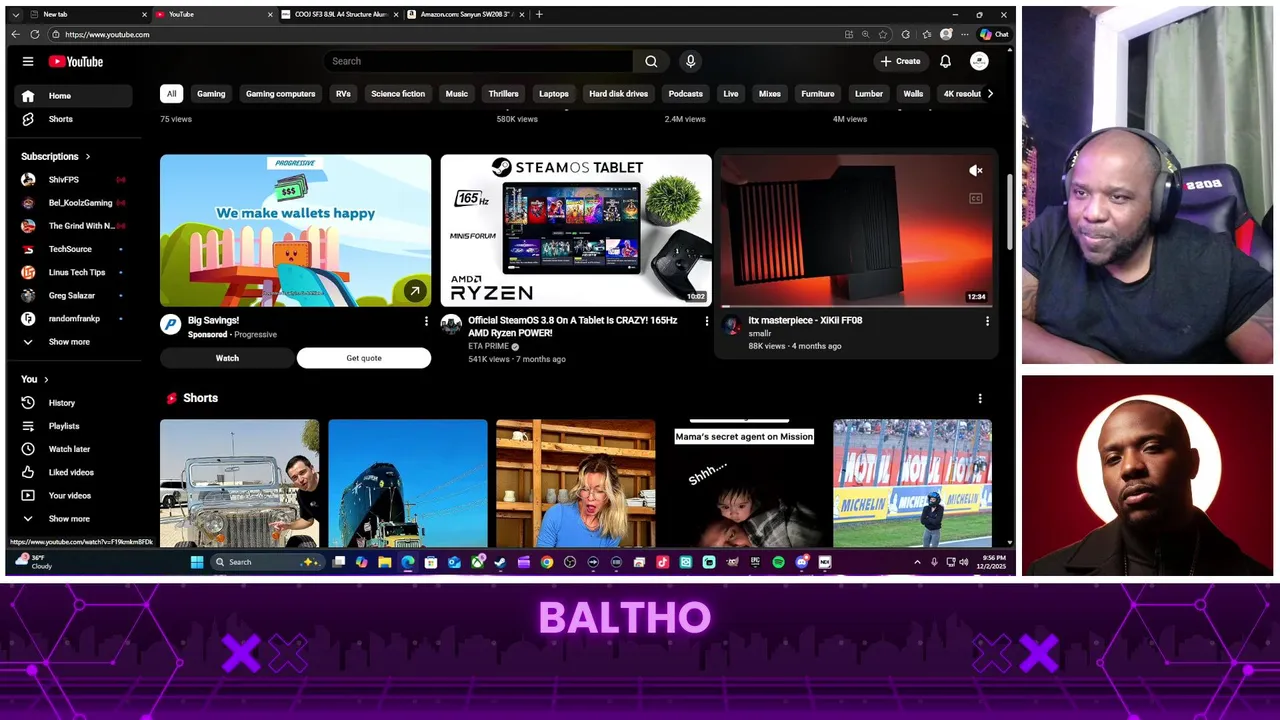Image resolution: width=1280 pixels, height=720 pixels.
Task: Open Watch later list
Action: pyautogui.click(x=73, y=449)
